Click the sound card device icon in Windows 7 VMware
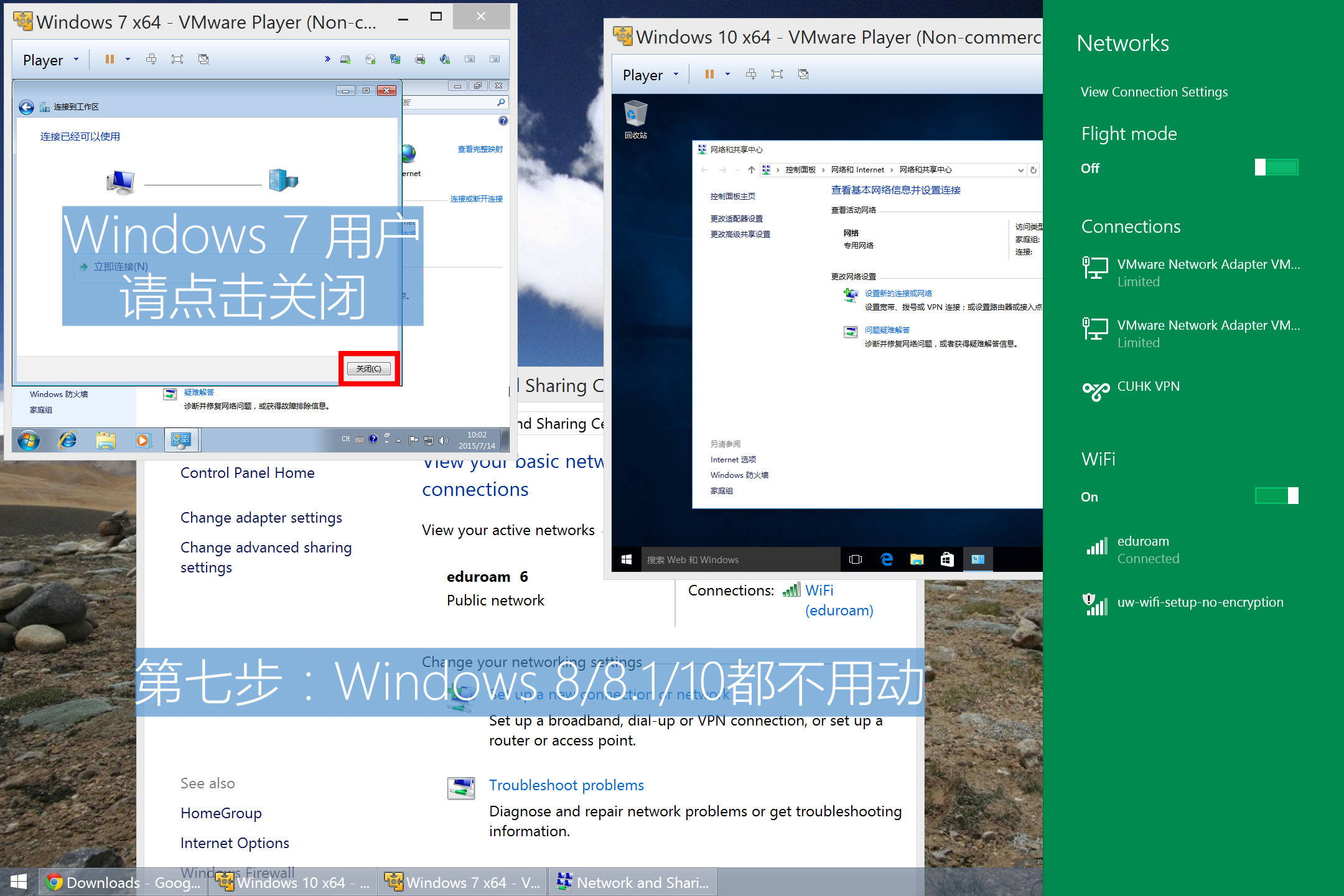Viewport: 1344px width, 896px height. pos(445,59)
